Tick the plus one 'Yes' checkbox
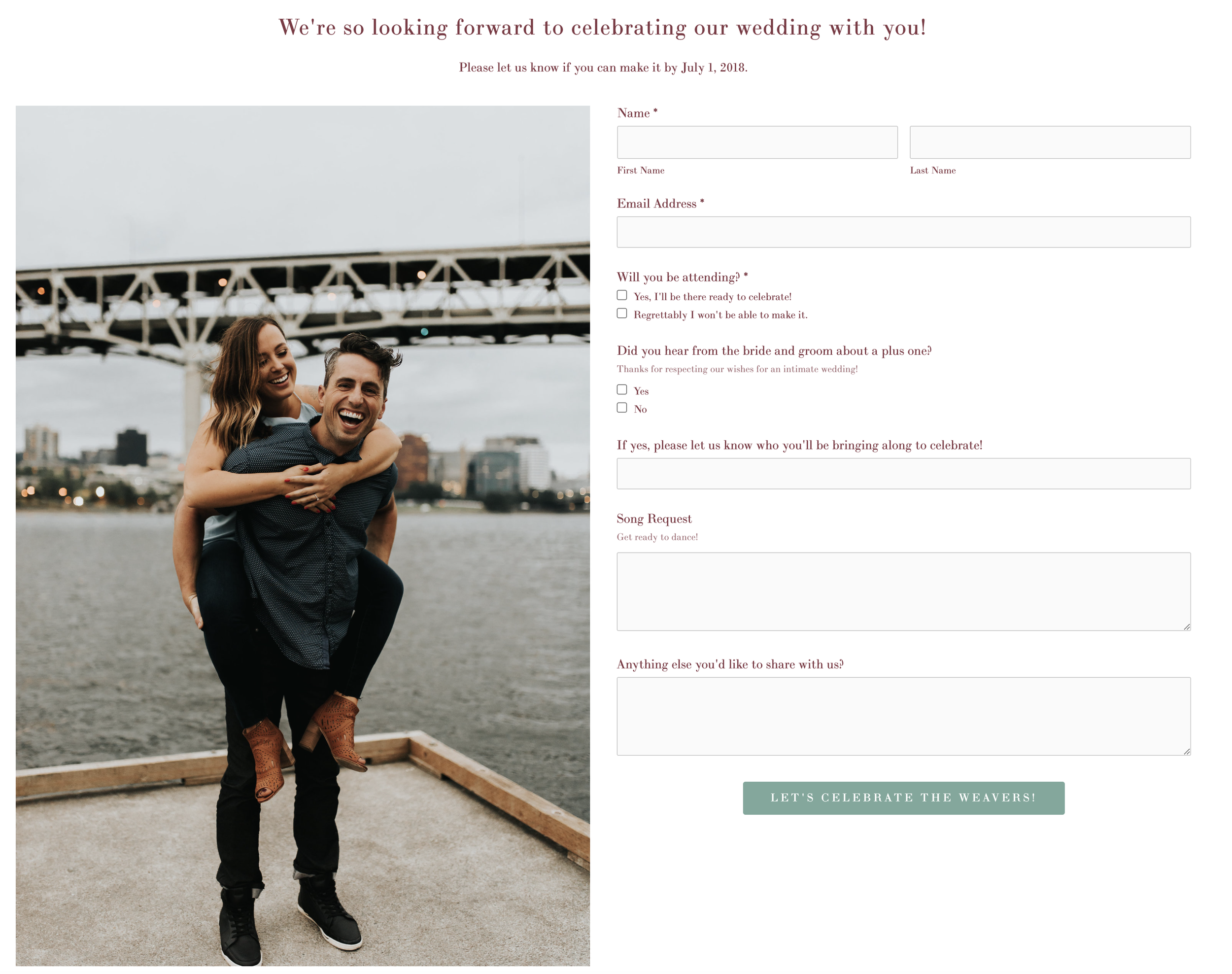 coord(622,389)
